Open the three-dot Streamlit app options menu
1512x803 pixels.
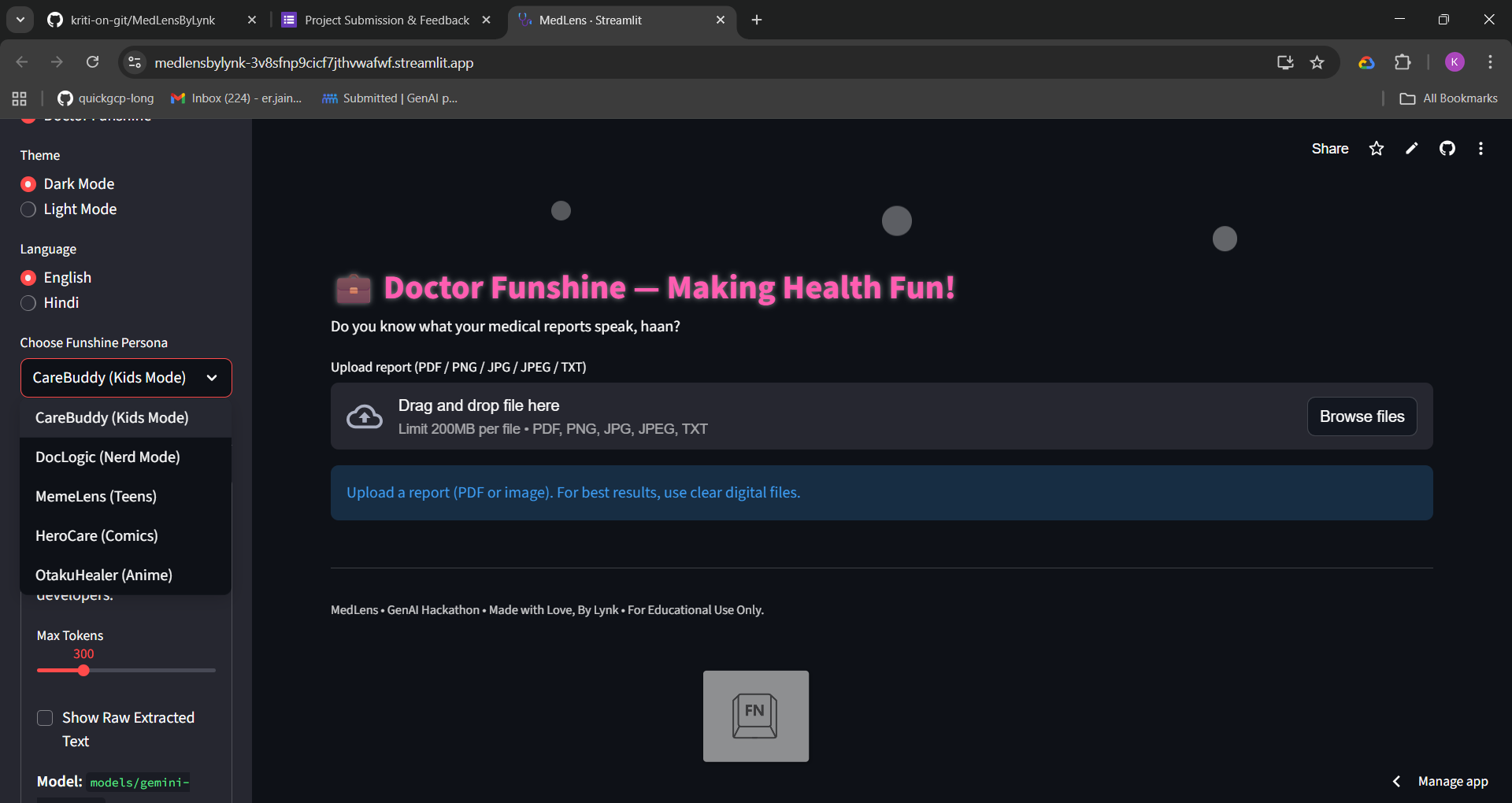point(1481,148)
